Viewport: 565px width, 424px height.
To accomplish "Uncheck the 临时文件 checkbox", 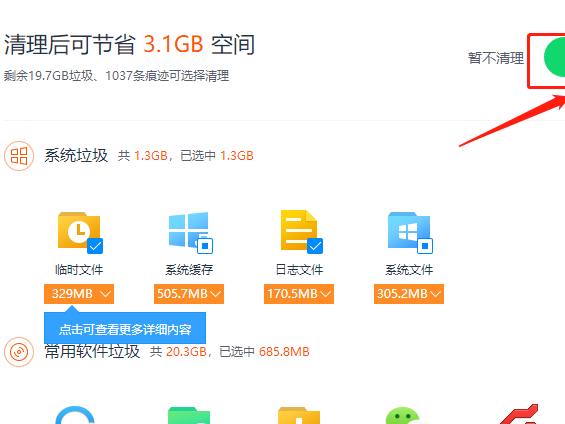I will click(x=95, y=246).
